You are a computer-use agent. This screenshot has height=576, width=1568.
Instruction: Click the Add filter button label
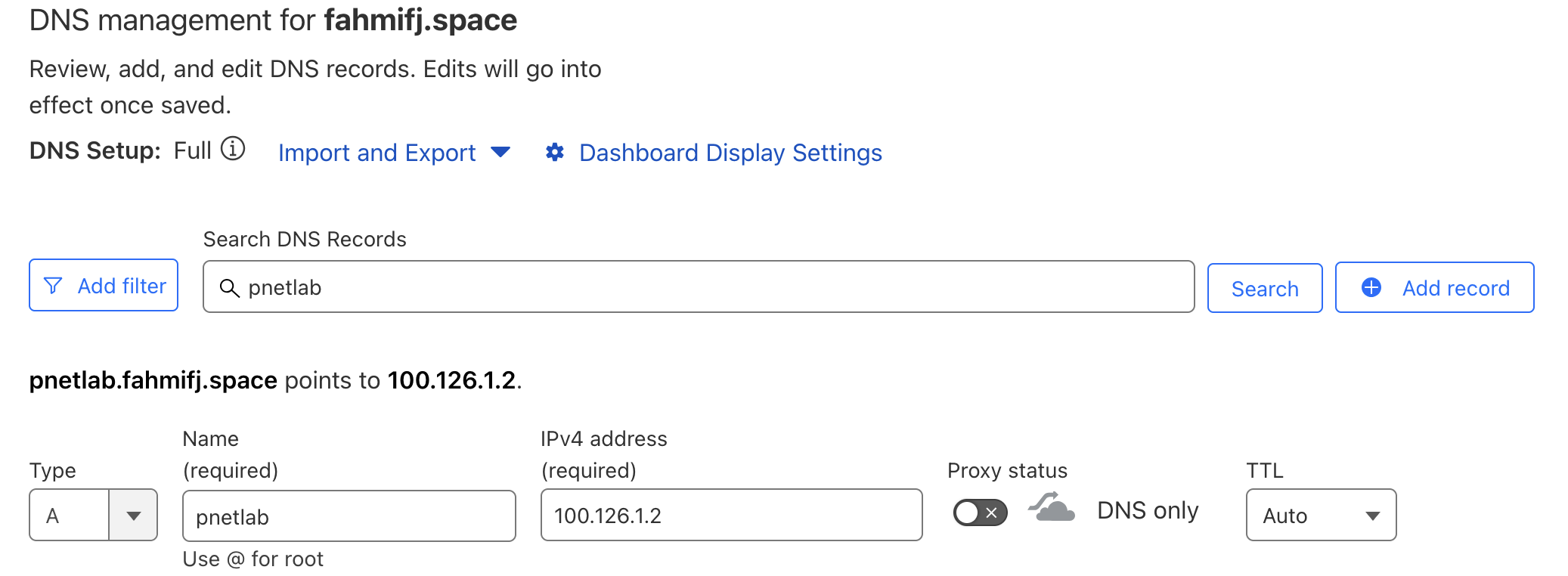(x=122, y=286)
